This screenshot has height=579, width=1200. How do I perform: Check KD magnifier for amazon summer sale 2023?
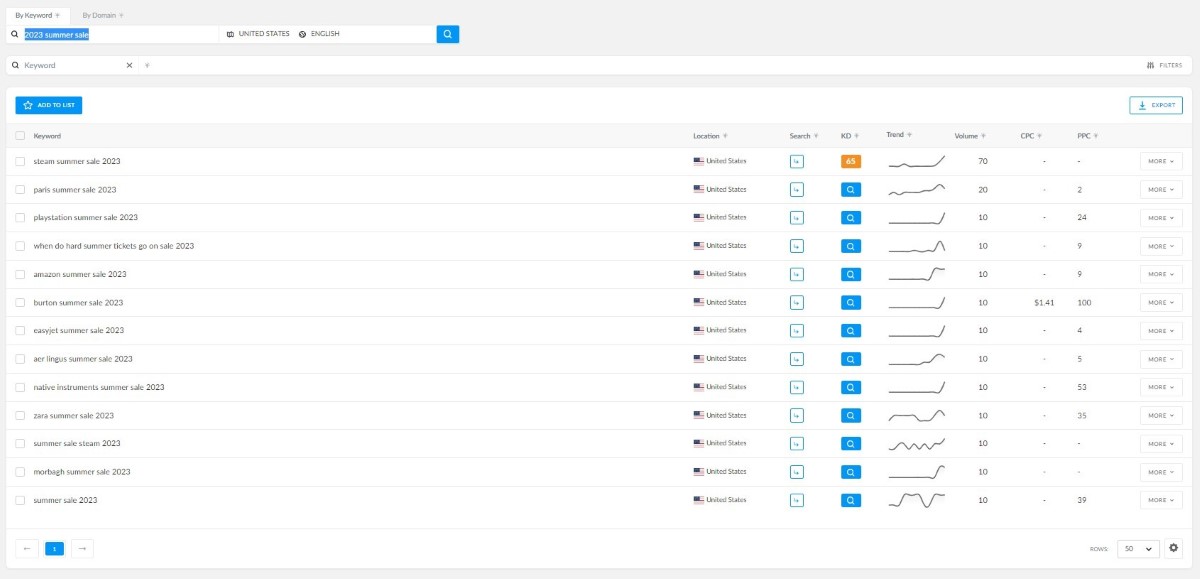[851, 274]
